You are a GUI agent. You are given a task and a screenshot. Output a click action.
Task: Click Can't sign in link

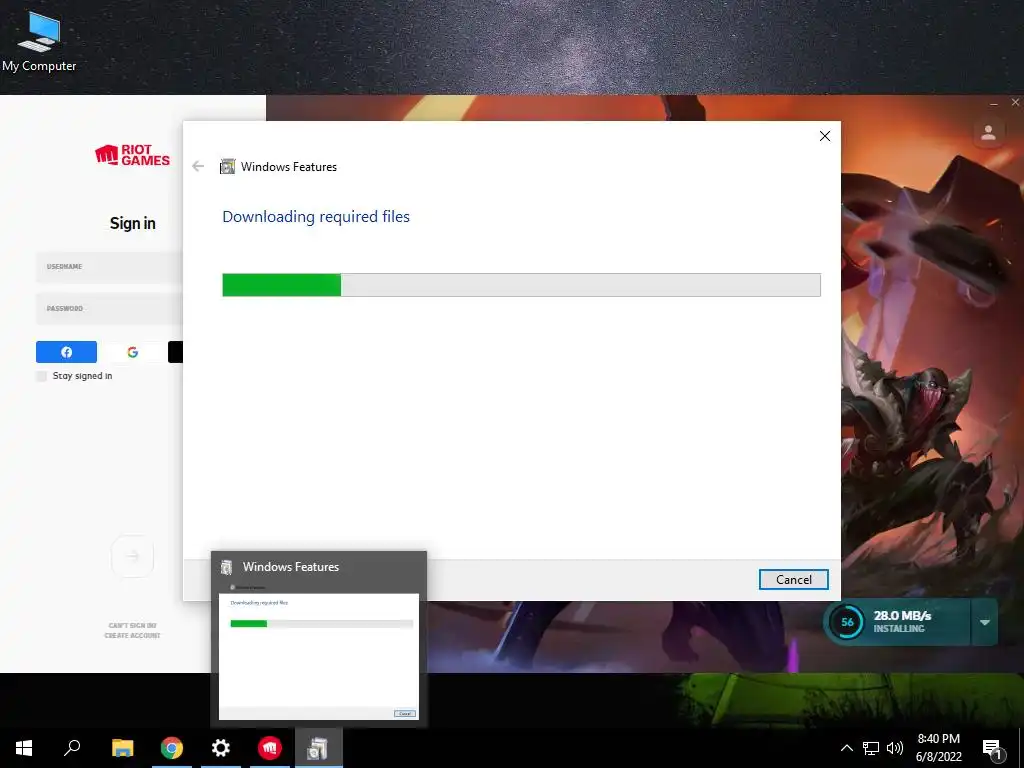click(x=133, y=626)
